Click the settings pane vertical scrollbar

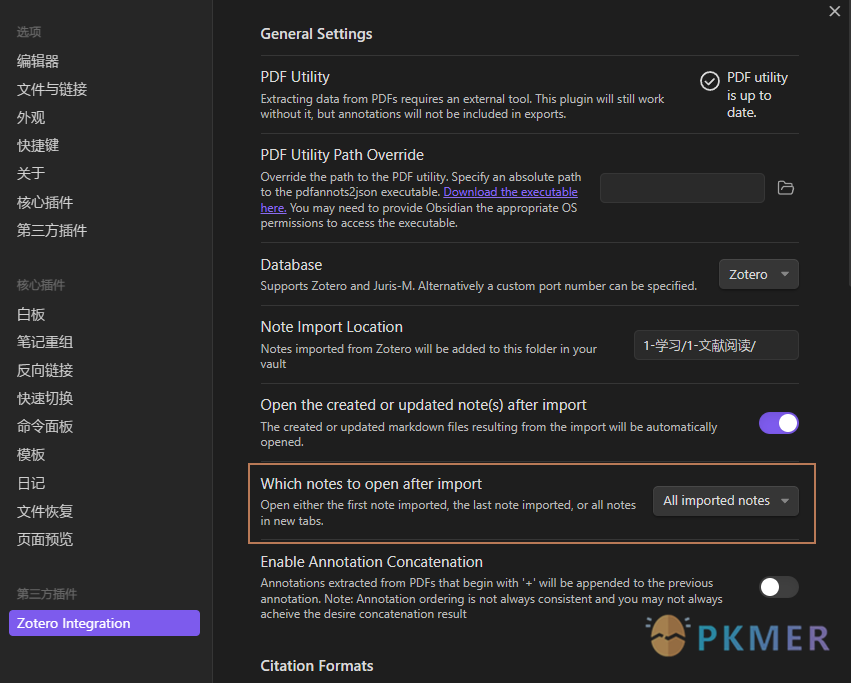(848, 141)
